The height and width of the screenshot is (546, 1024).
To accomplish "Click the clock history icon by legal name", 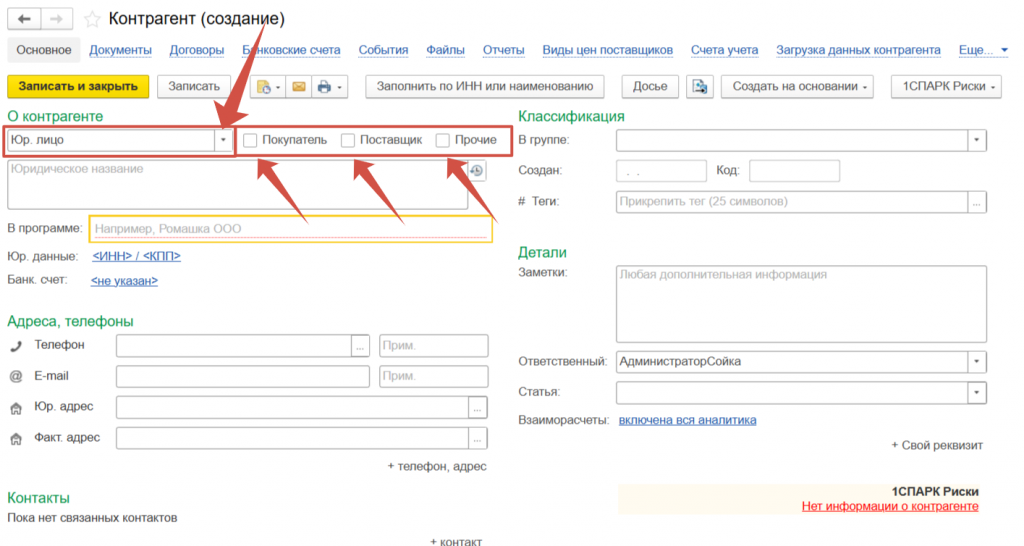I will click(477, 170).
